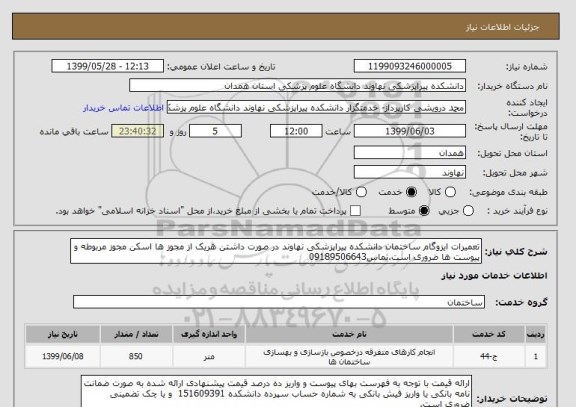Click the نام خدمت column header
The height and width of the screenshot is (407, 576).
coord(349,334)
